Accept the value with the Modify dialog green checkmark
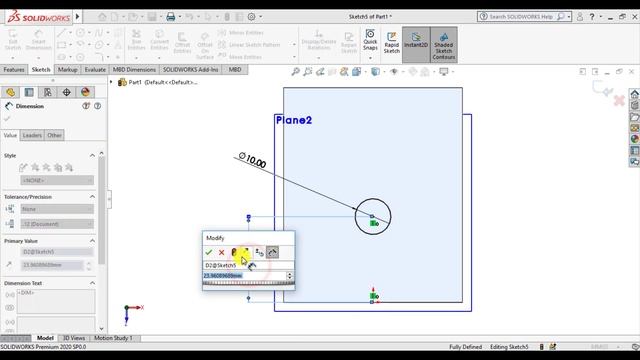Image resolution: width=640 pixels, height=360 pixels. [x=209, y=253]
